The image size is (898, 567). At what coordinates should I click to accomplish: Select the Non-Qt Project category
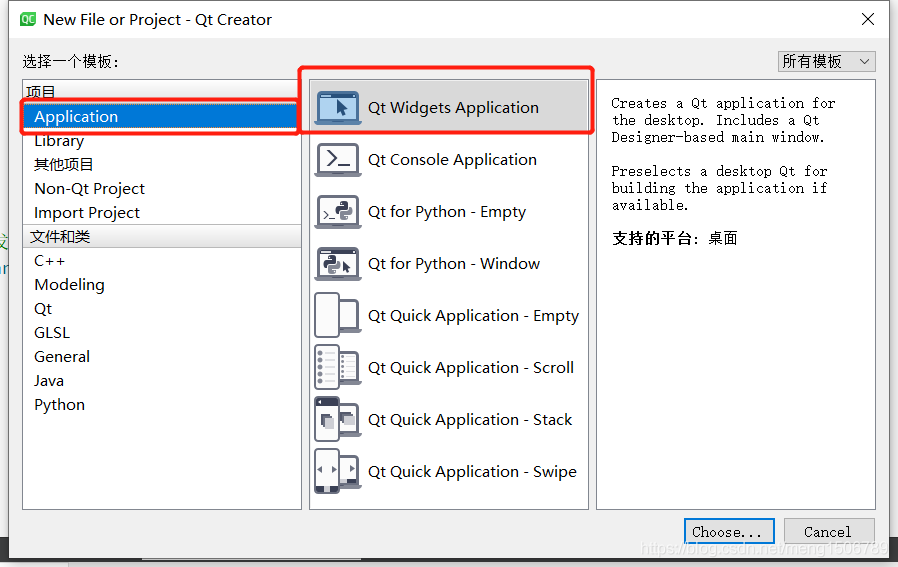click(x=162, y=189)
